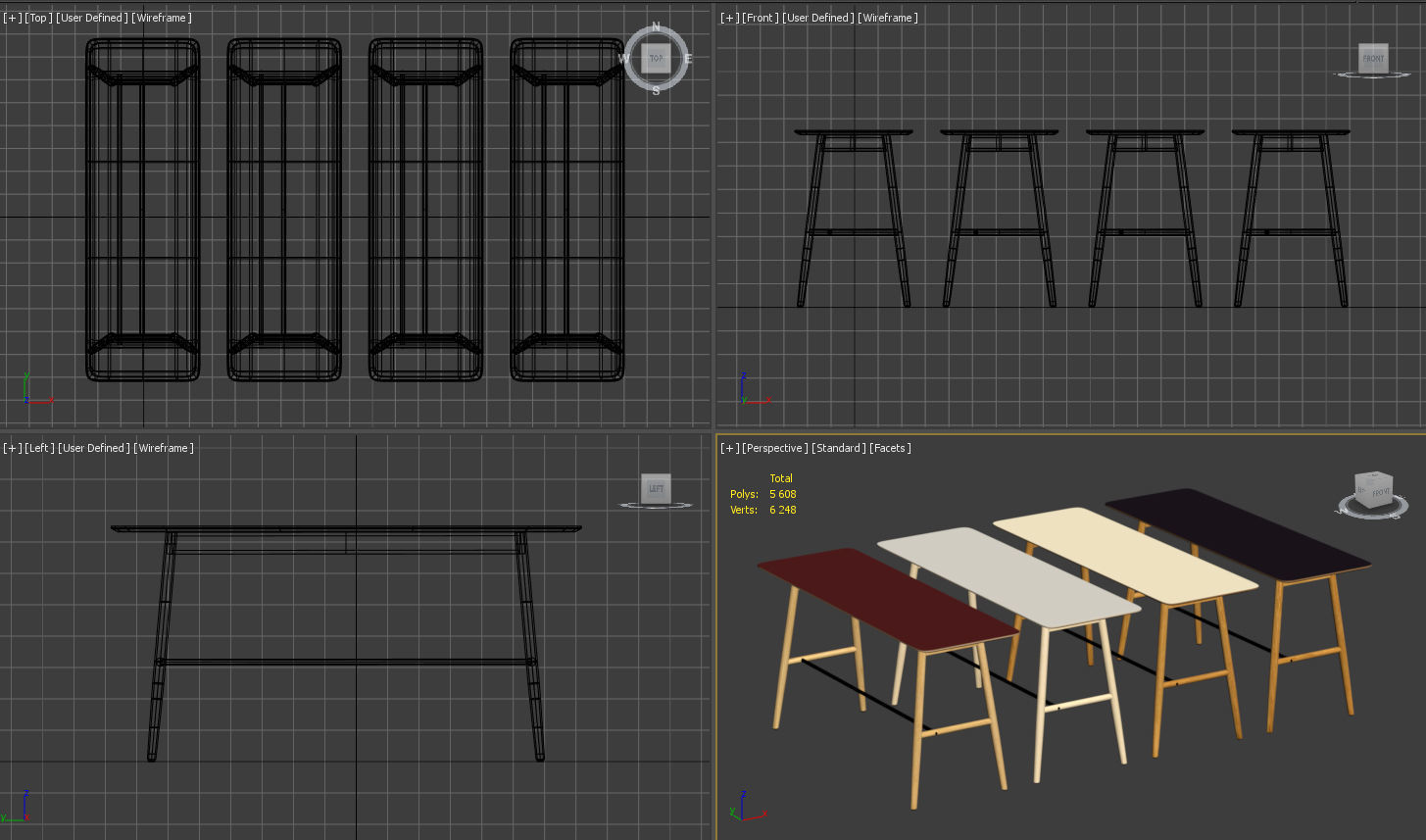Click the FRONT face of the Front viewport ViewCube

pos(1374,58)
